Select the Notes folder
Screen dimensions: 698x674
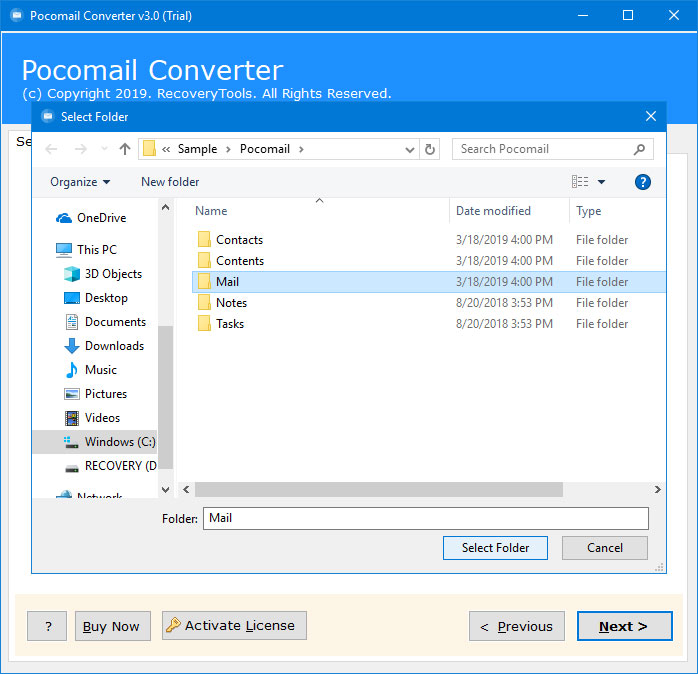222,303
